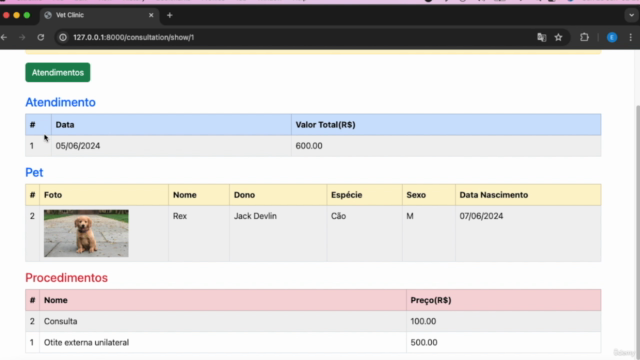Select the Vet Clinic tab
This screenshot has height=360, width=640.
click(x=99, y=15)
